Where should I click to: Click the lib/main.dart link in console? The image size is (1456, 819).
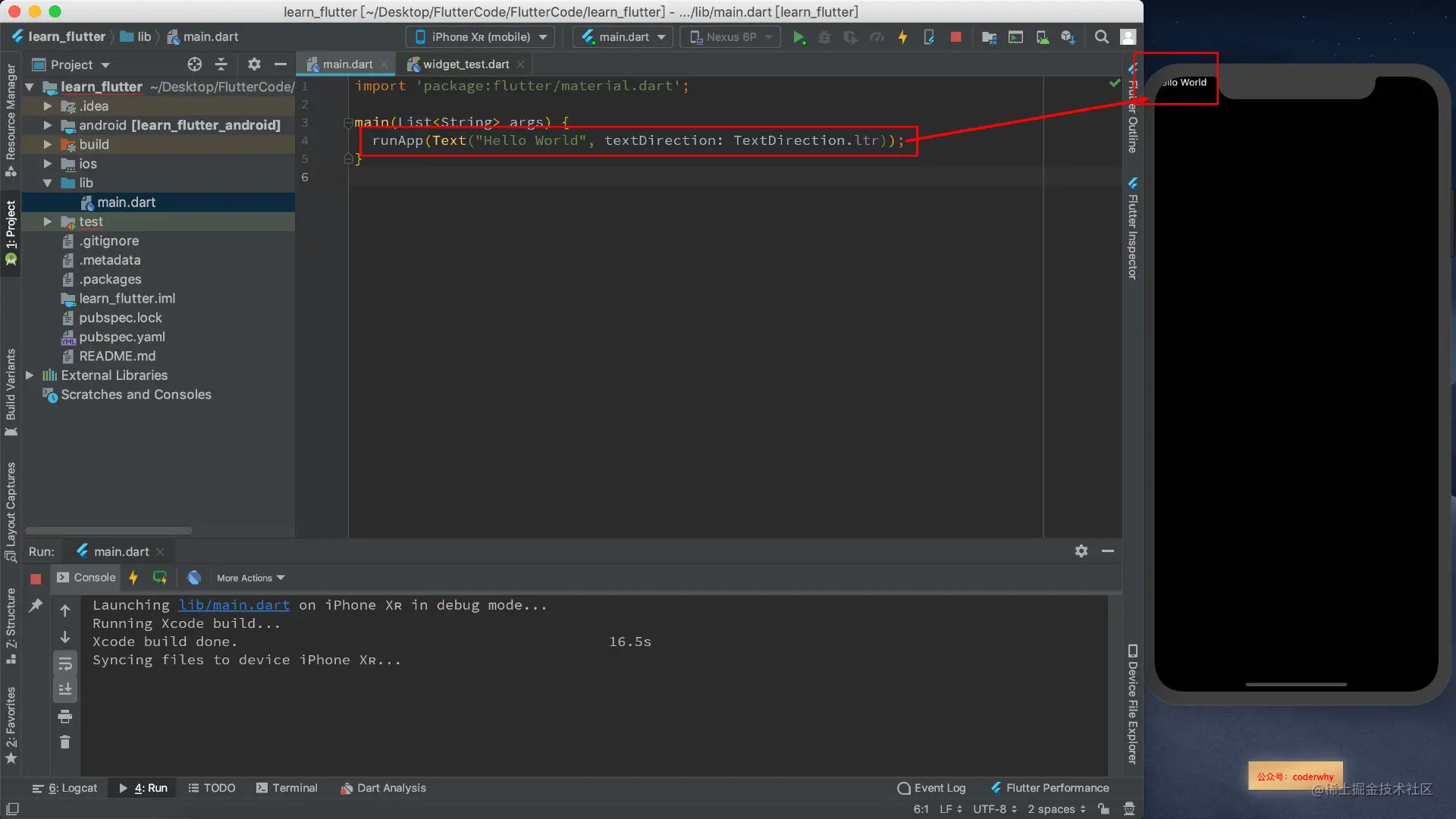(x=234, y=605)
